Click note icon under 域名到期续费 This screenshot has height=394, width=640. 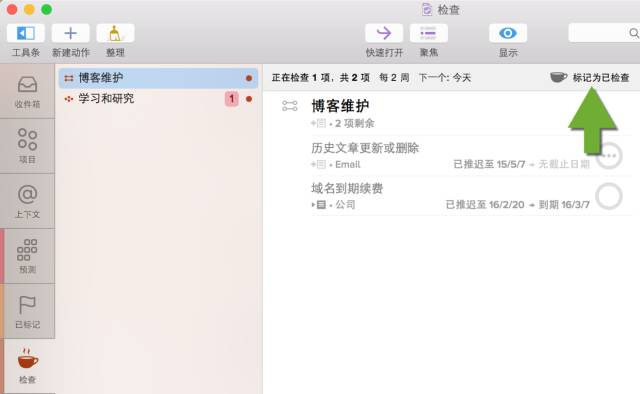(x=321, y=205)
